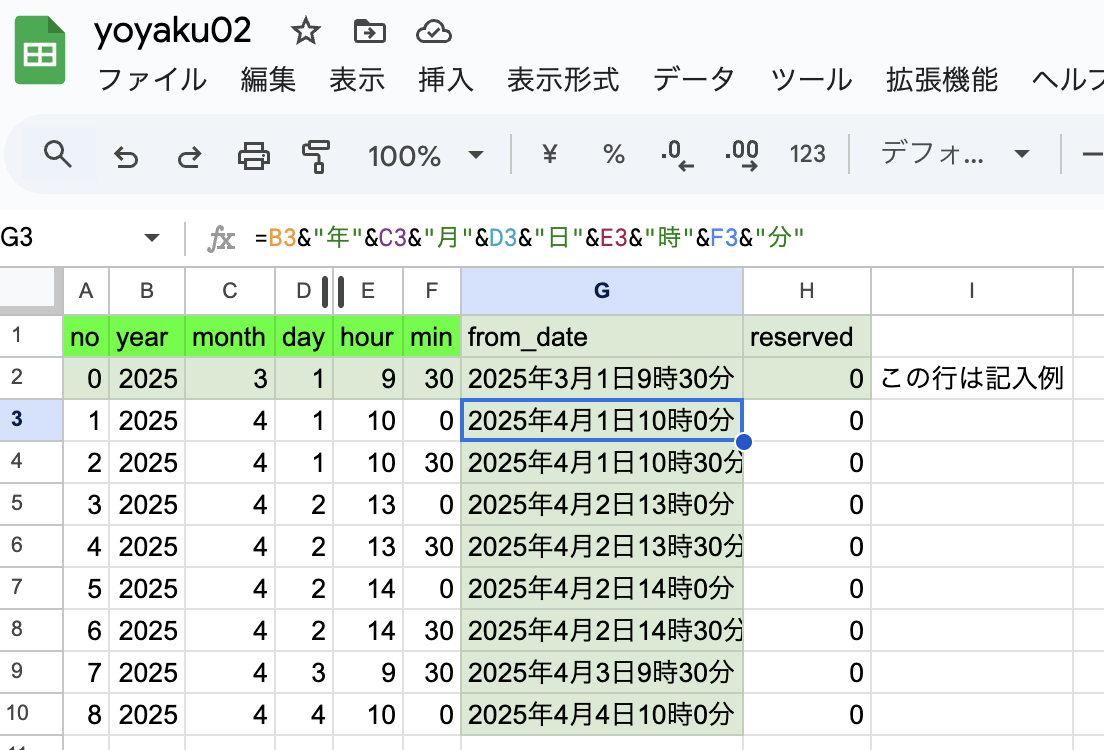Click cell 2025年4月1日10時0分

602,420
